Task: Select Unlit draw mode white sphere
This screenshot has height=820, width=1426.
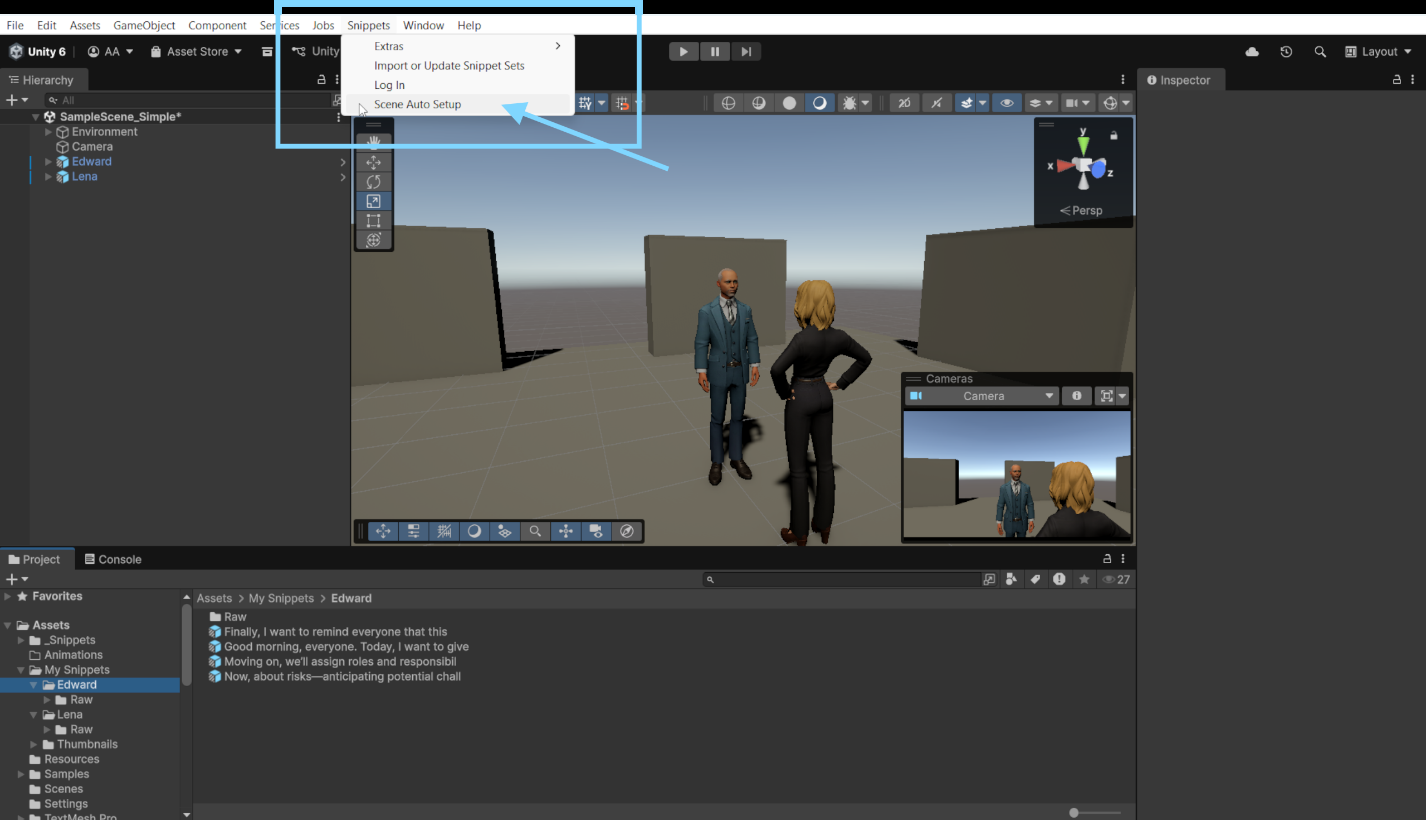Action: (x=789, y=103)
